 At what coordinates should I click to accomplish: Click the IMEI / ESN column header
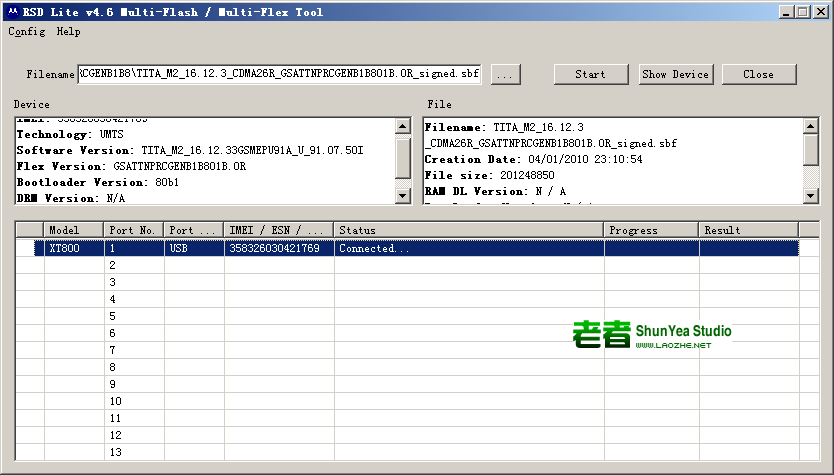(x=279, y=230)
